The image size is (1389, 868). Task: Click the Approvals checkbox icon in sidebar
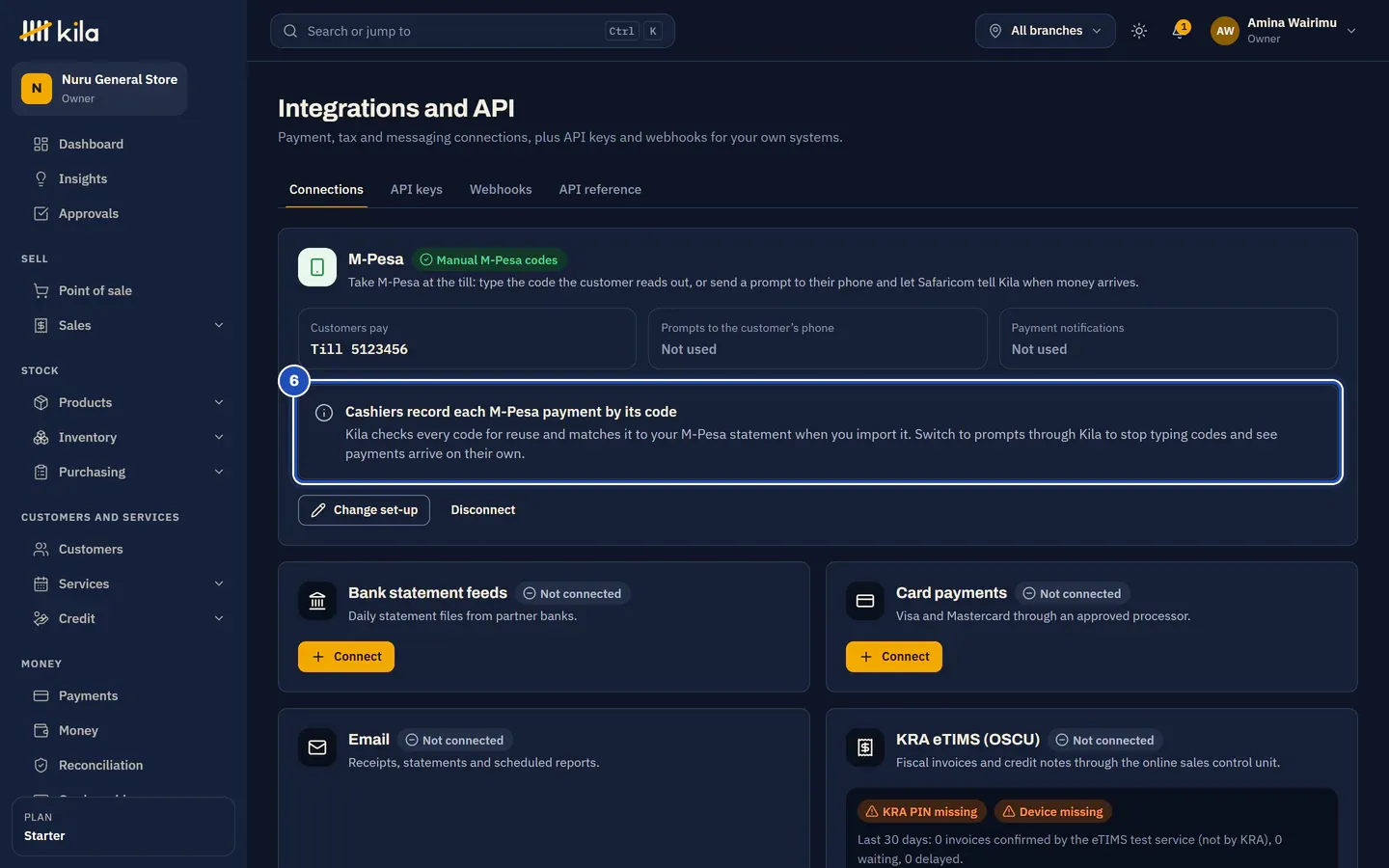tap(41, 214)
